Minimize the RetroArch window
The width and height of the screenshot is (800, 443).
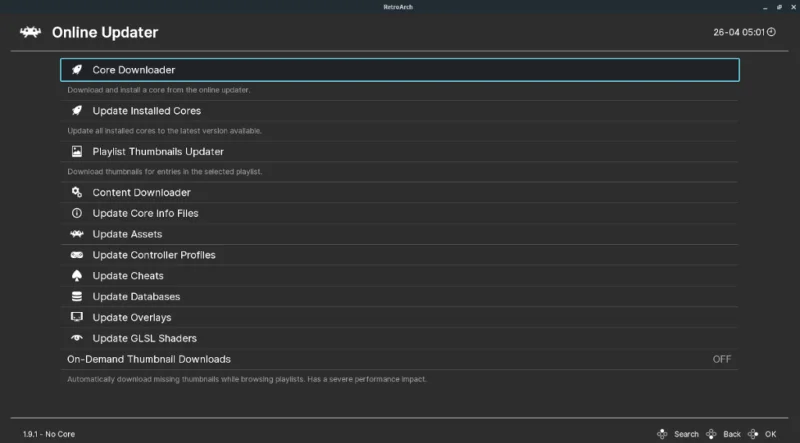point(765,7)
